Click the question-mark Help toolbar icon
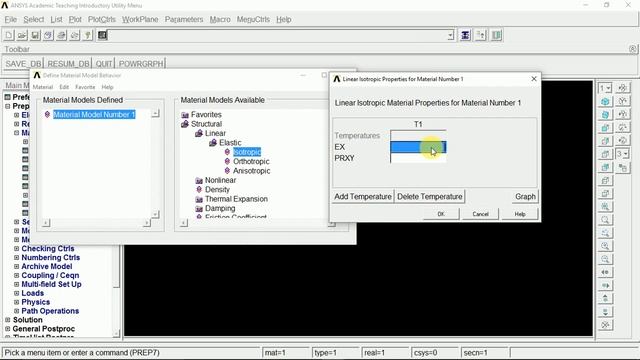The height and width of the screenshot is (360, 640). click(x=87, y=35)
